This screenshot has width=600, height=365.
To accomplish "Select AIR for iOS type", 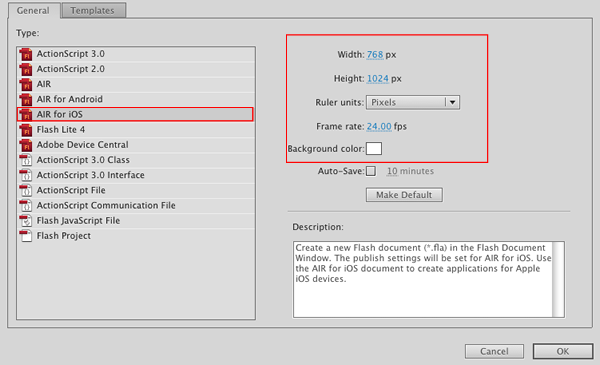I will click(x=135, y=114).
